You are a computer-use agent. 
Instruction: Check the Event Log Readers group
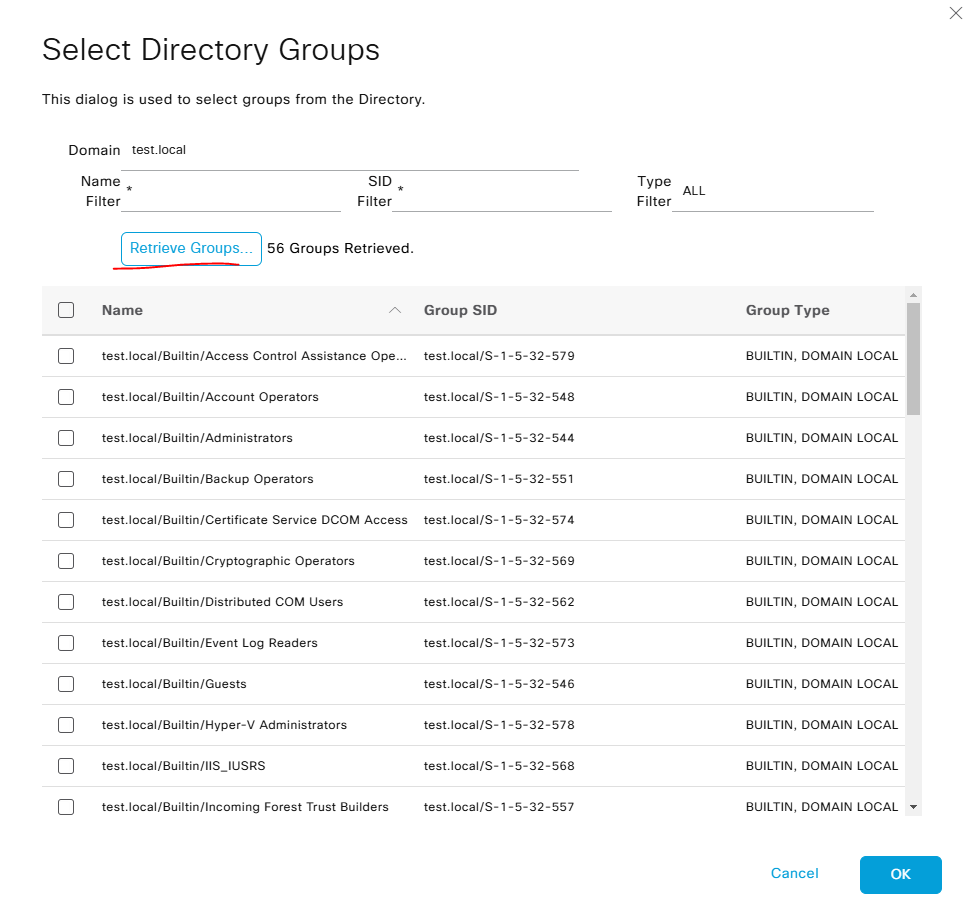[x=66, y=643]
